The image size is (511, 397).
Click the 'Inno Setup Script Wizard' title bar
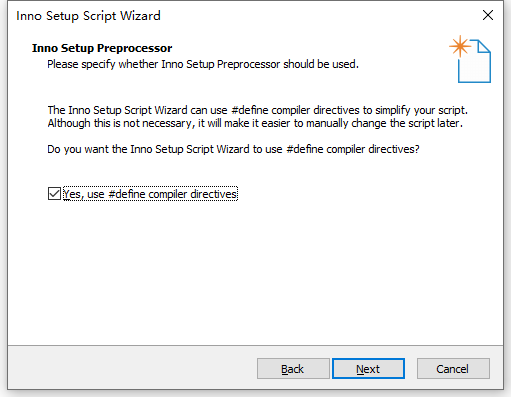click(x=88, y=16)
